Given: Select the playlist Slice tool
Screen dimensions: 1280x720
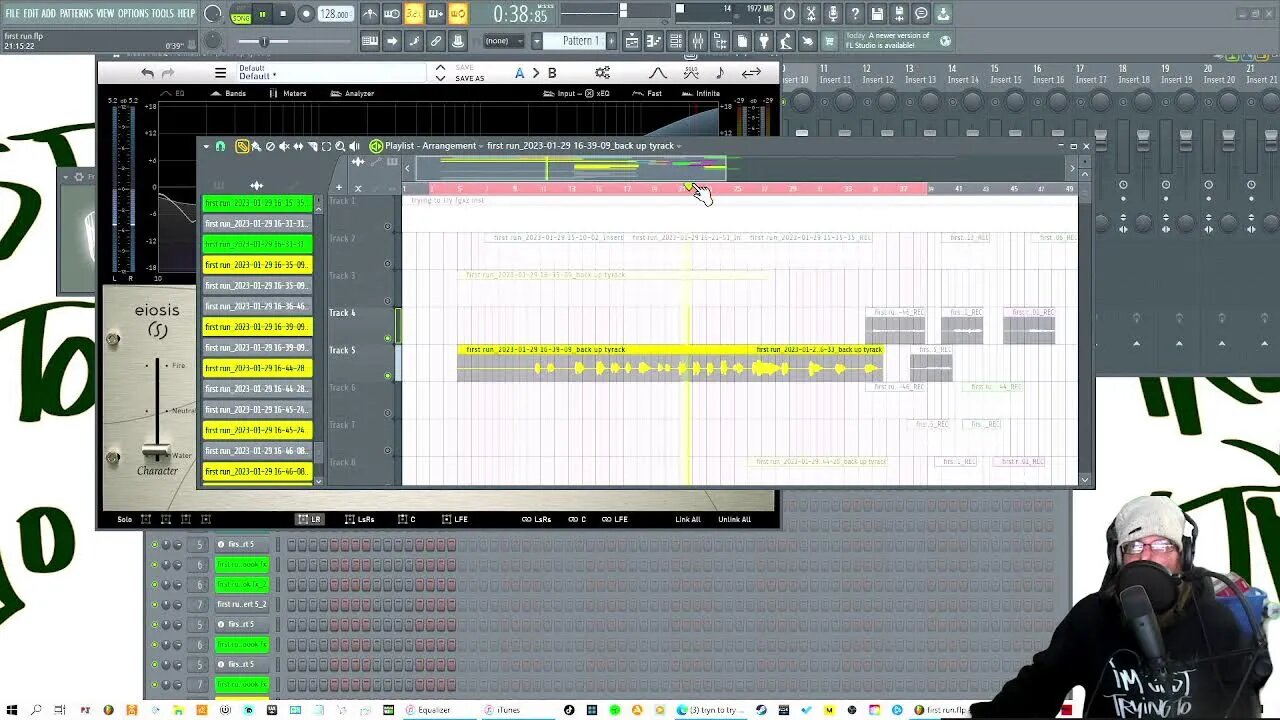Looking at the screenshot, I should [312, 146].
